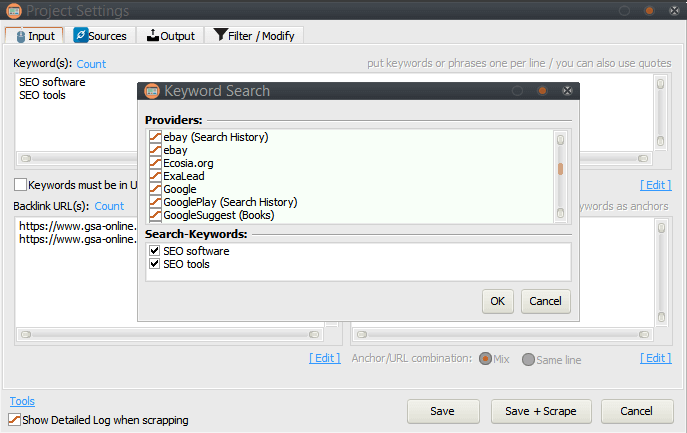The height and width of the screenshot is (433, 687).
Task: Click the Count link next to Backlink URL(s)
Action: click(109, 206)
